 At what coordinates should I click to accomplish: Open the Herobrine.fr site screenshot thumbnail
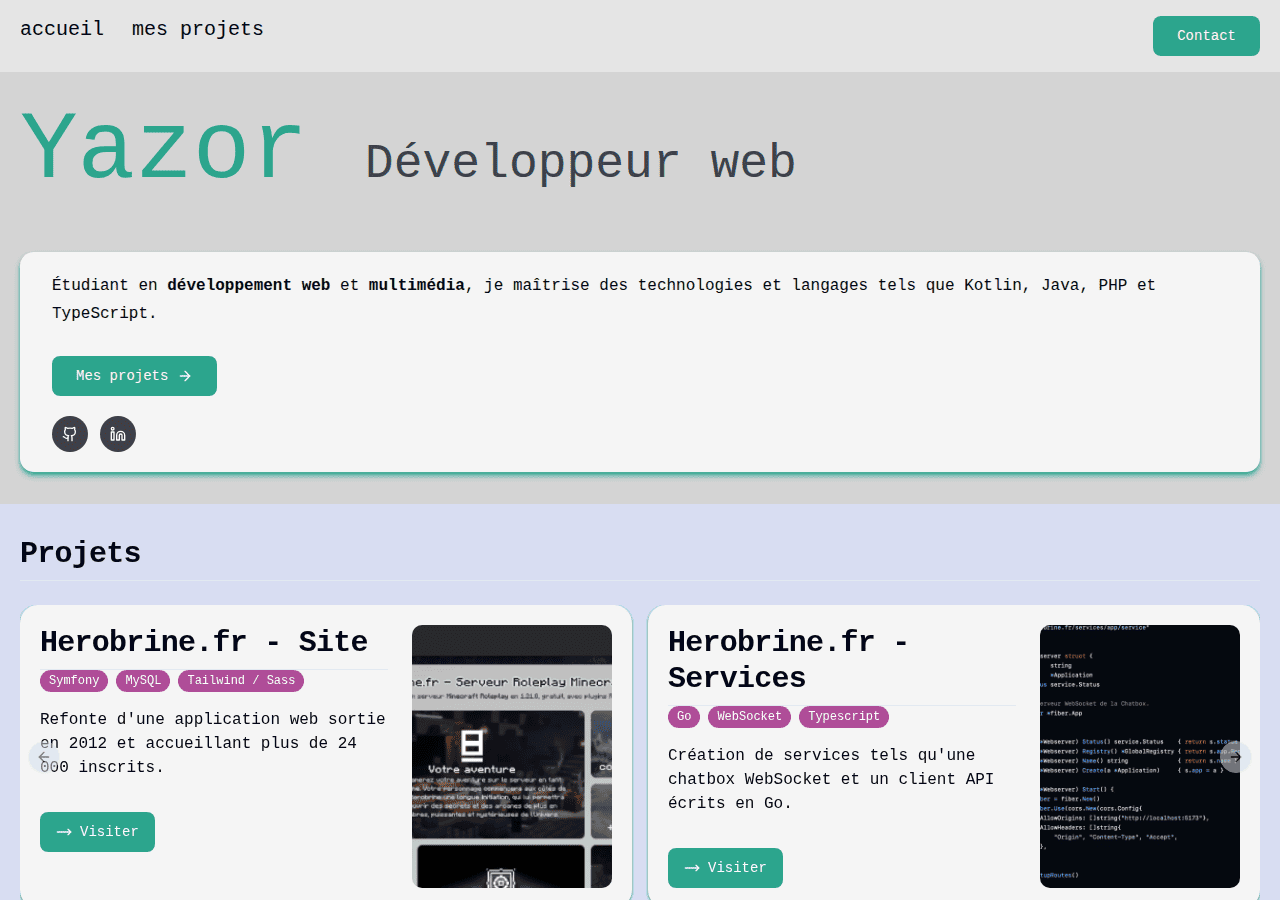point(512,756)
